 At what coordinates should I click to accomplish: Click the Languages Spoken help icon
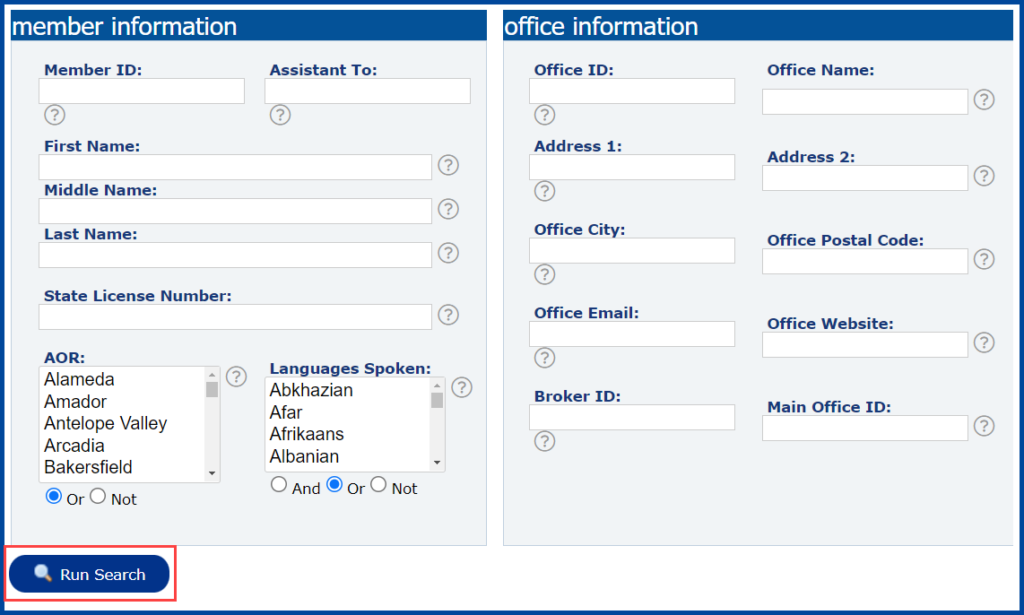pyautogui.click(x=462, y=387)
